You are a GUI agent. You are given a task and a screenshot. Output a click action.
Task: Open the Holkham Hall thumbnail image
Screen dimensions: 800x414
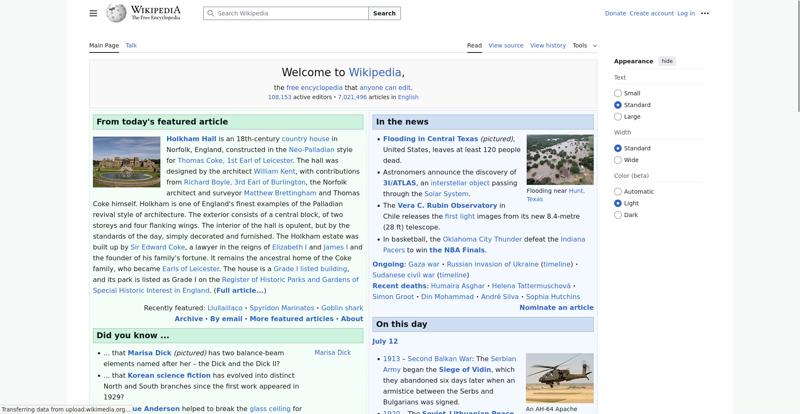click(x=127, y=162)
